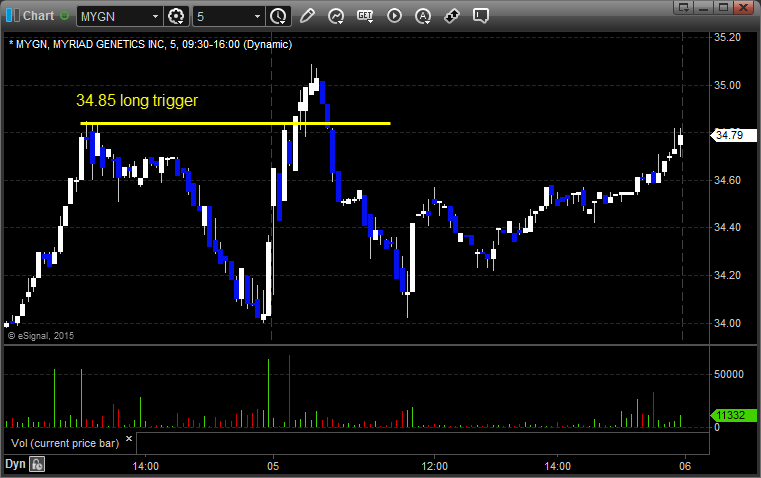Select the pencil drawing tool

coord(307,16)
